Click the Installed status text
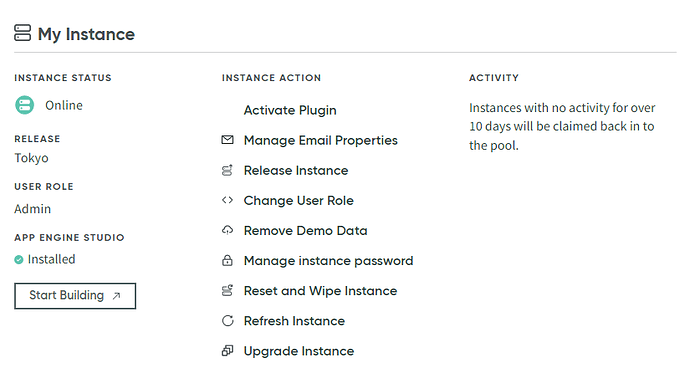The image size is (690, 373). [51, 259]
